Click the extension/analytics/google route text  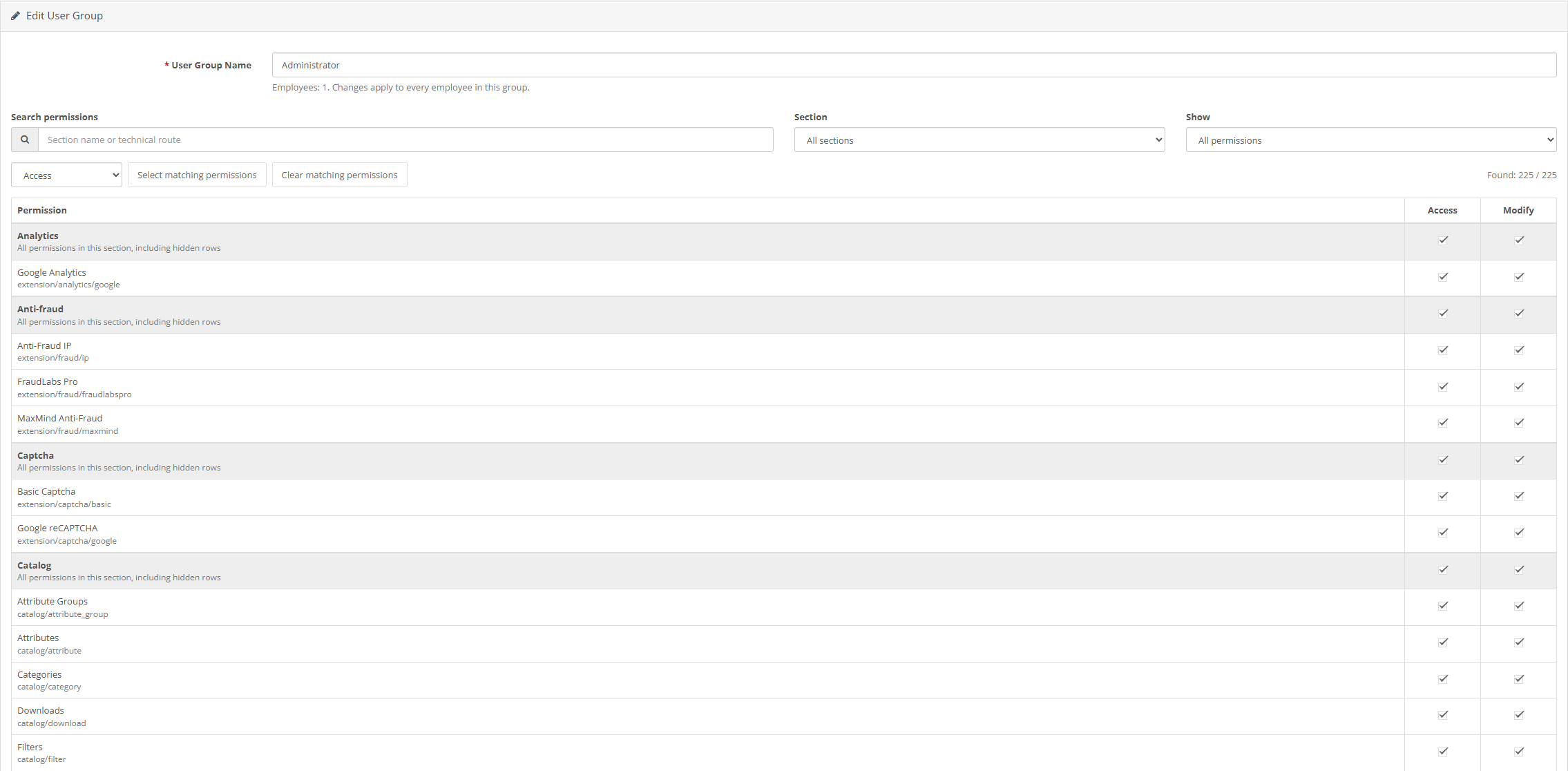68,285
